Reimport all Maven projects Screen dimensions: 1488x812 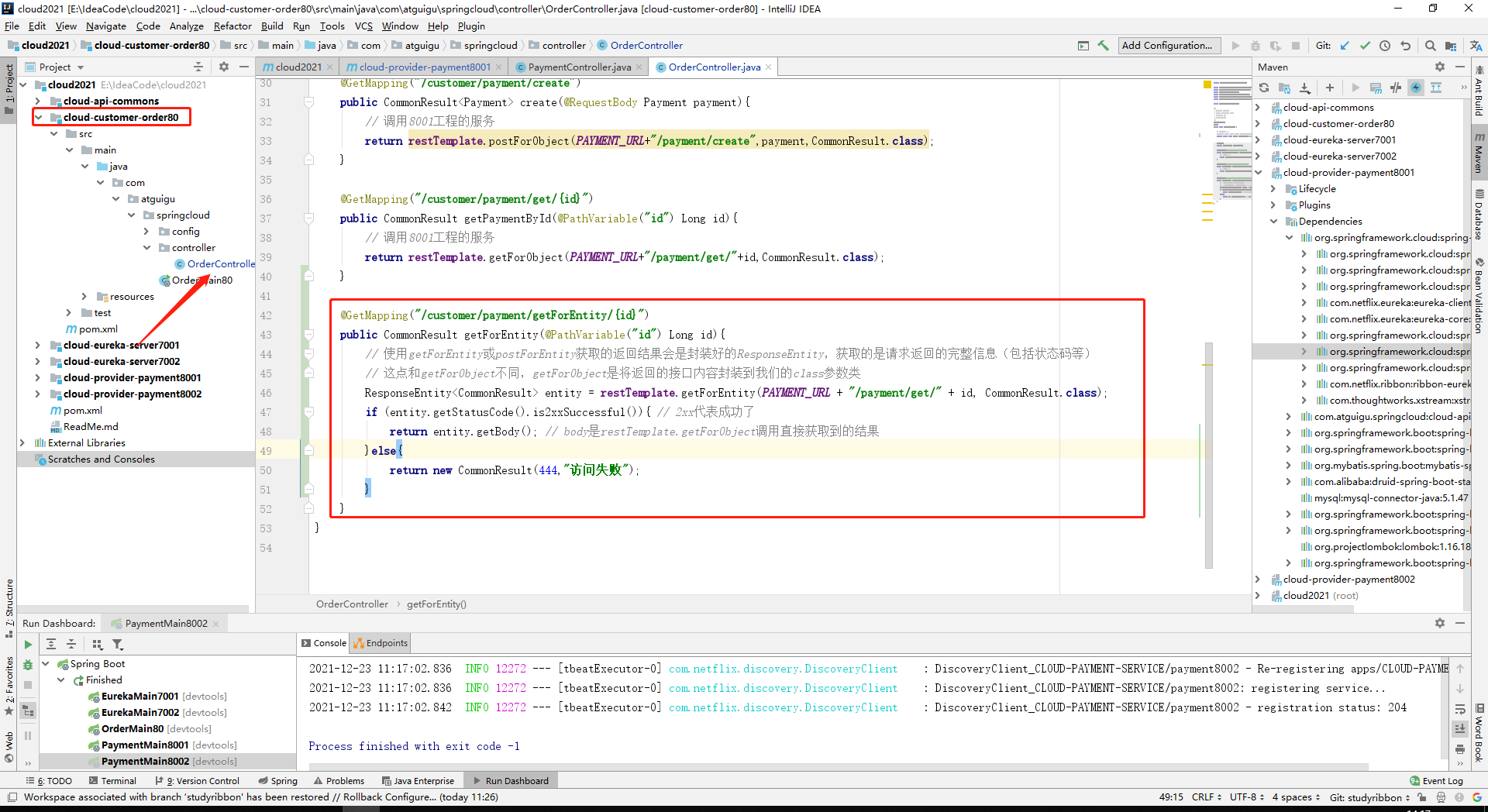(1264, 88)
